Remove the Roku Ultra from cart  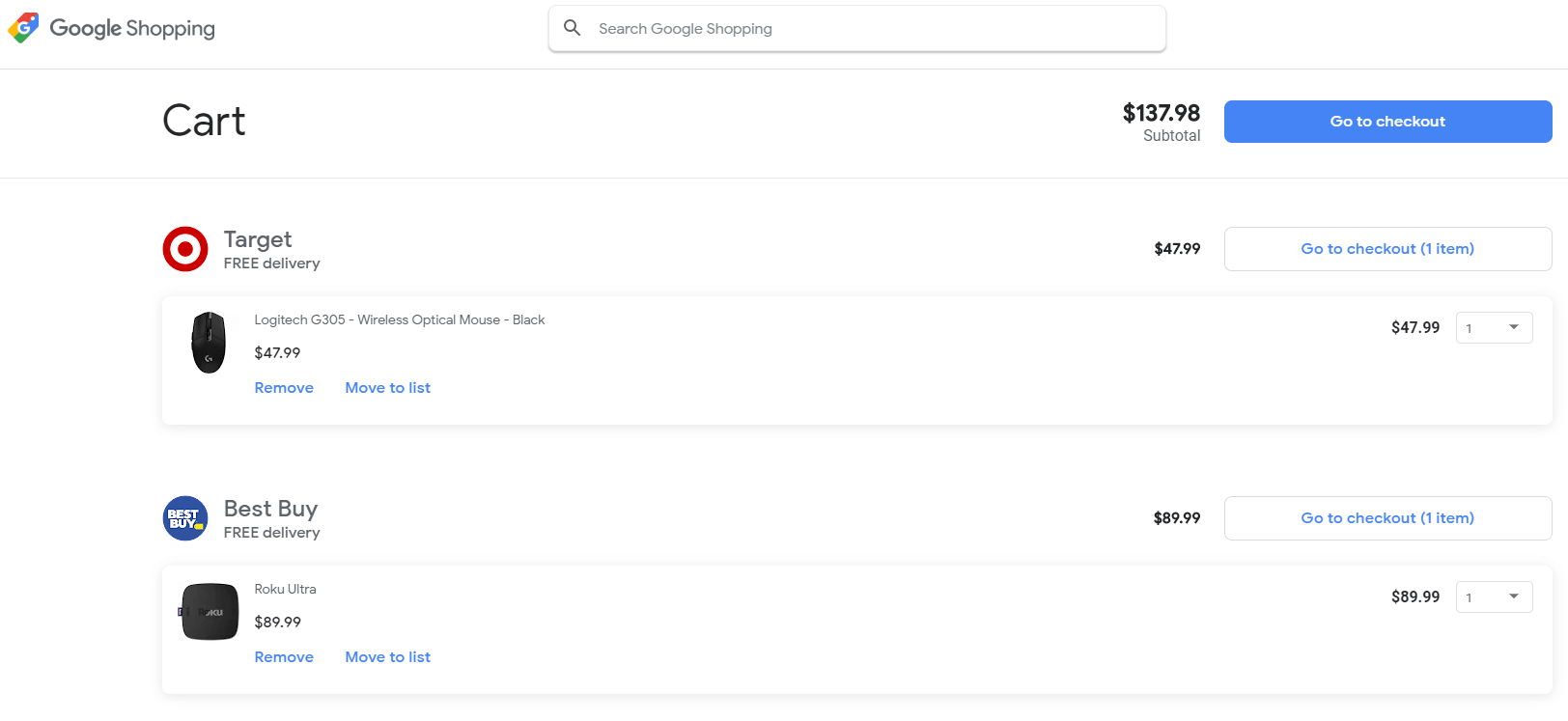point(284,657)
